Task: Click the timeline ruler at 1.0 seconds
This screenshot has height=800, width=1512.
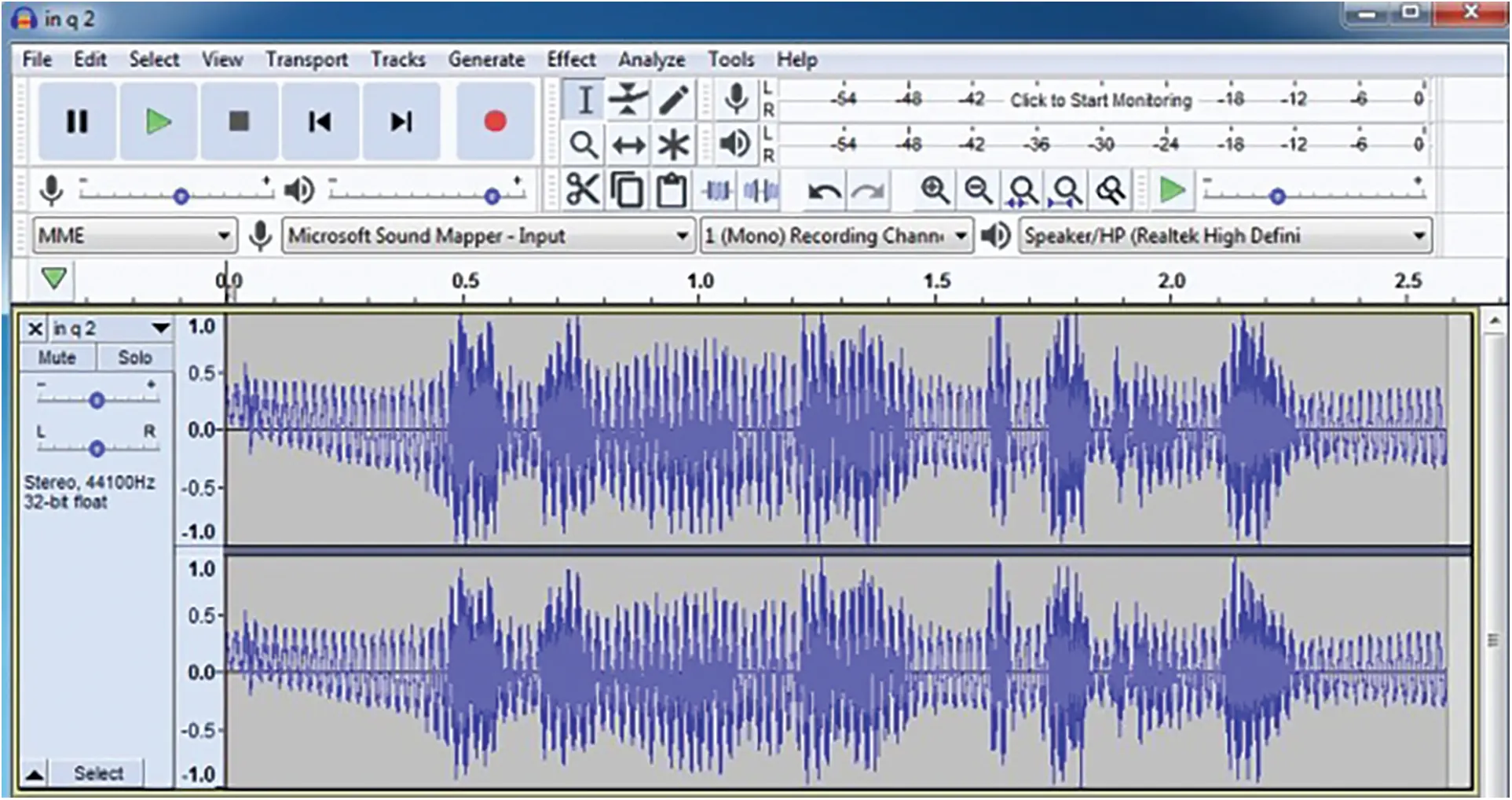Action: coord(701,281)
